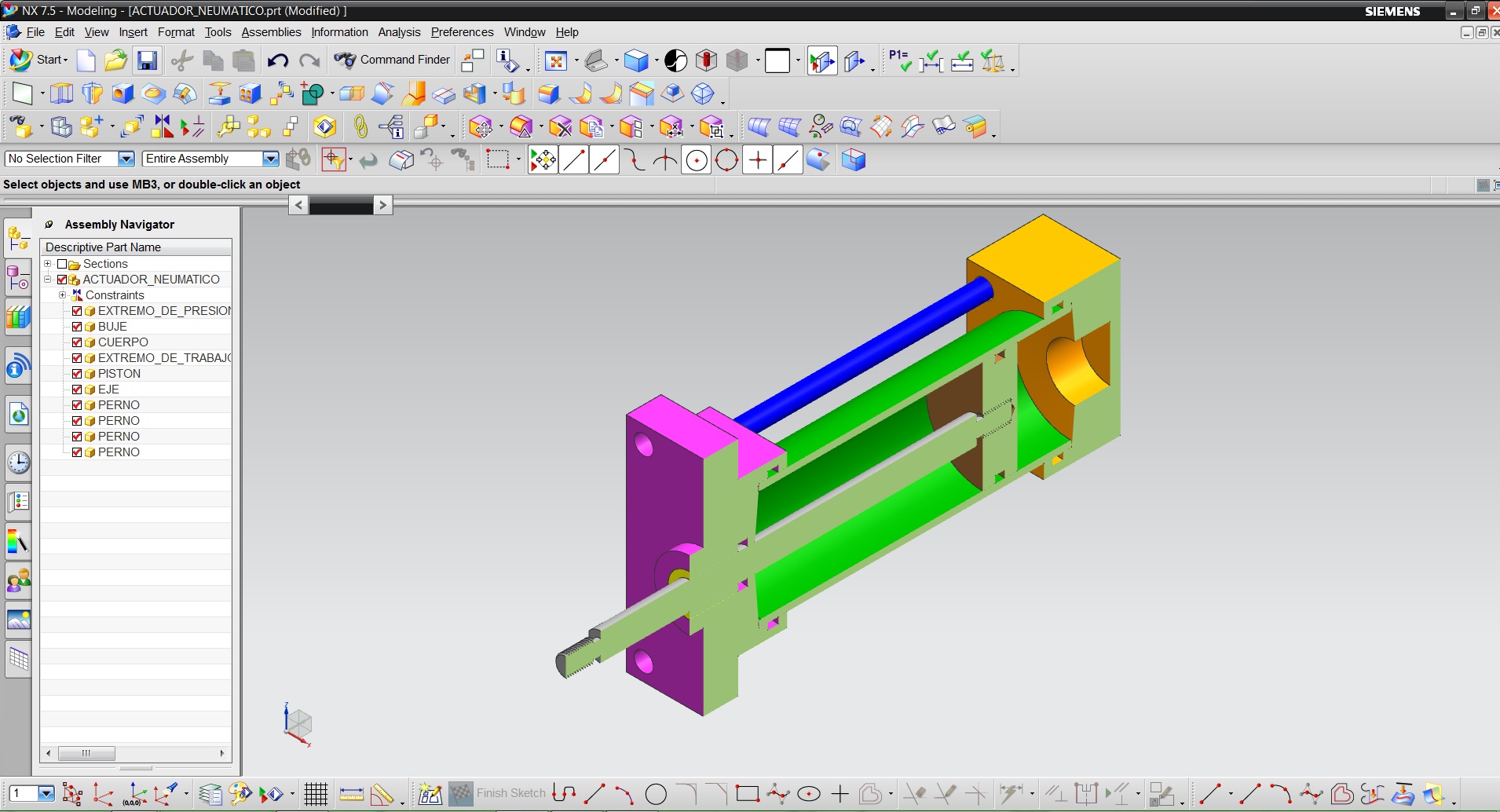Click the right arrow above the viewport

pyautogui.click(x=382, y=205)
